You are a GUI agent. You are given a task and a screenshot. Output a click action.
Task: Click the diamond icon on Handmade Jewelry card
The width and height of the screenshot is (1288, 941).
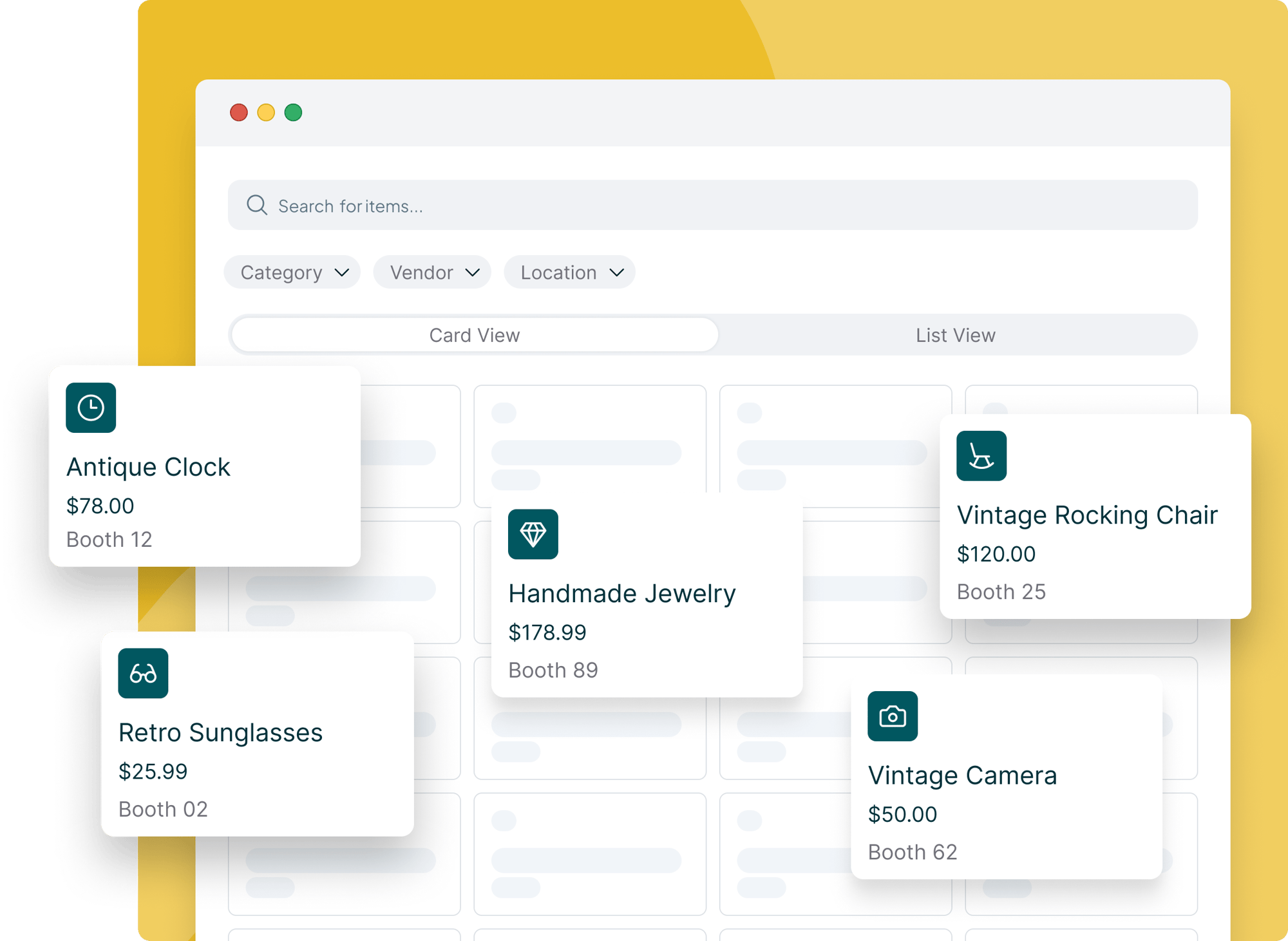coord(533,535)
